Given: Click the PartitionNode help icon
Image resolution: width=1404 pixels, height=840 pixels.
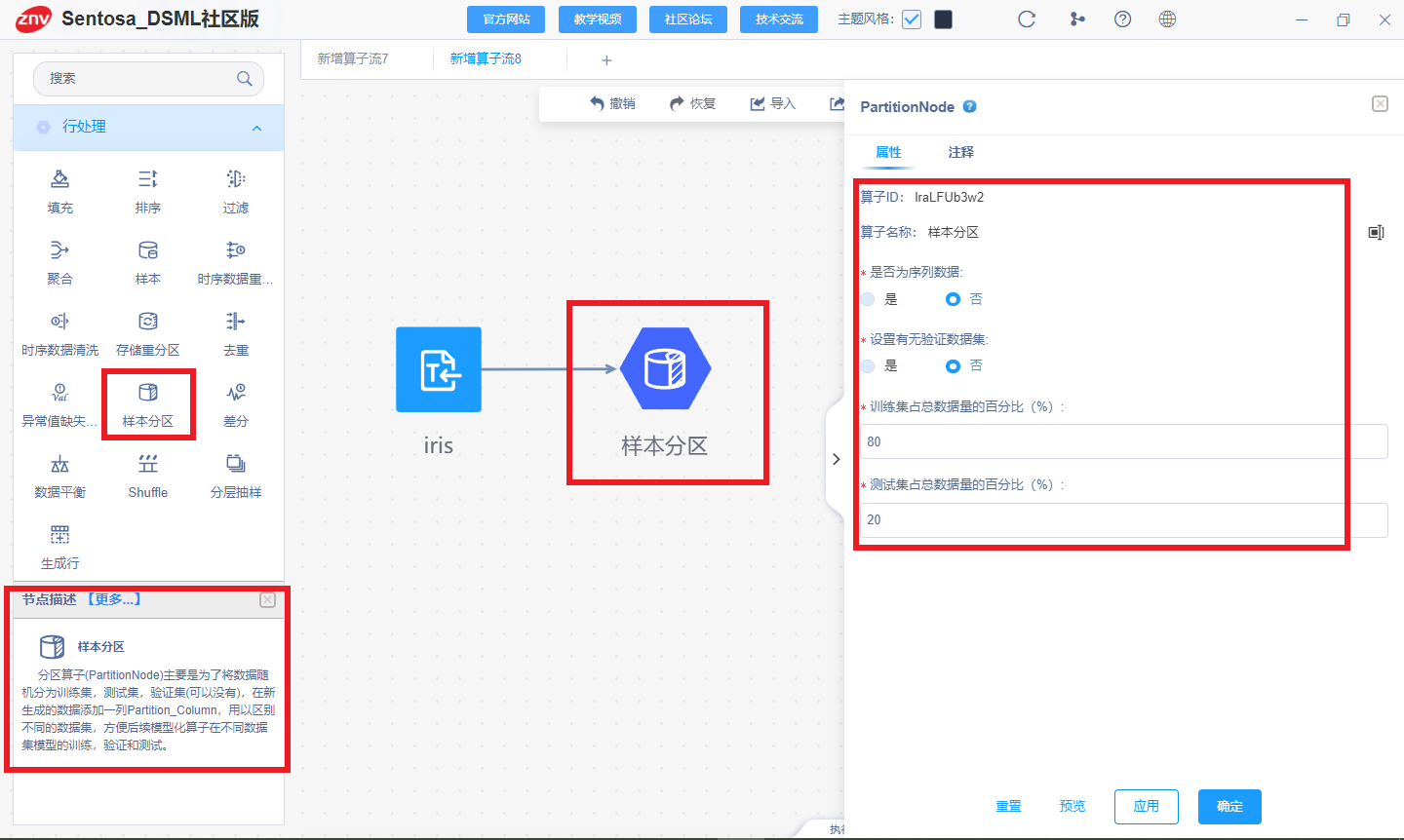Looking at the screenshot, I should 969,107.
